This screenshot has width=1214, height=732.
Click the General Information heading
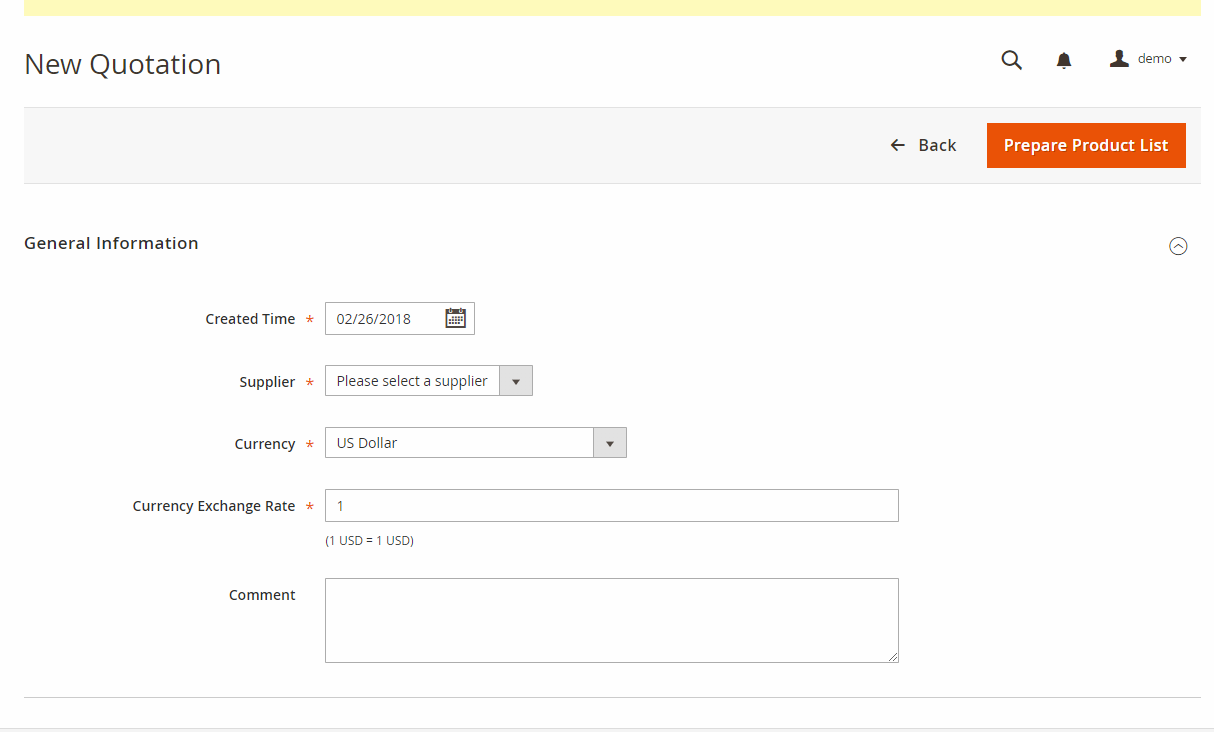tap(111, 243)
